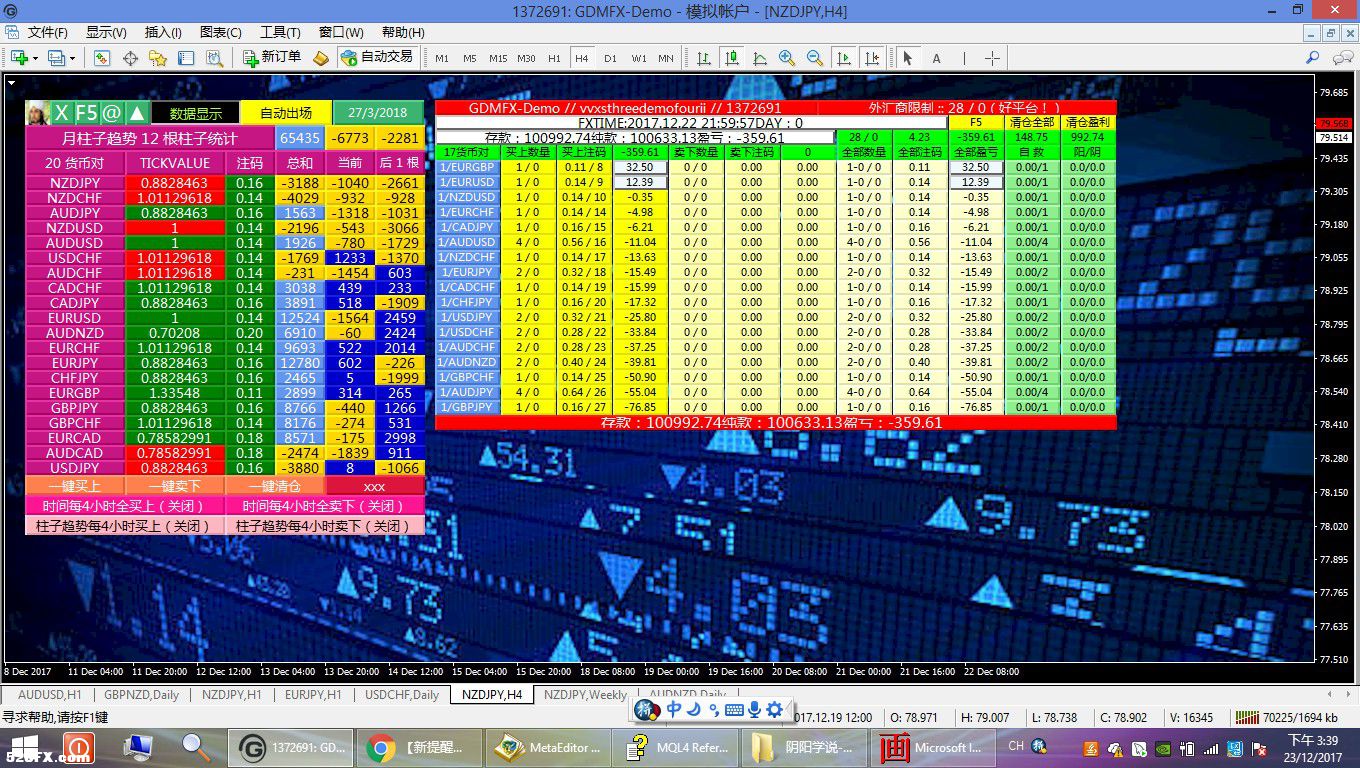Viewport: 1360px width, 768px height.
Task: Switch chart to W1 timeframe
Action: pos(638,58)
